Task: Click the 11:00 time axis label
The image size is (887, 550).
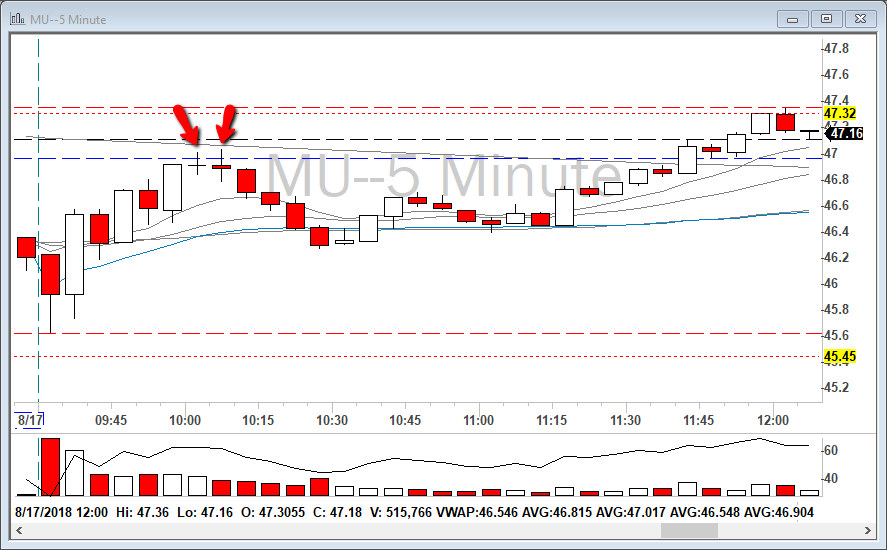Action: pyautogui.click(x=479, y=420)
